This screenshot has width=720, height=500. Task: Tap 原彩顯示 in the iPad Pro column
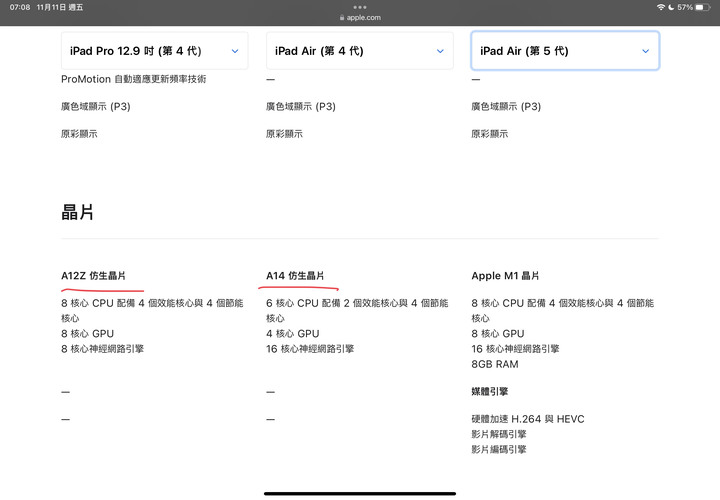79,134
